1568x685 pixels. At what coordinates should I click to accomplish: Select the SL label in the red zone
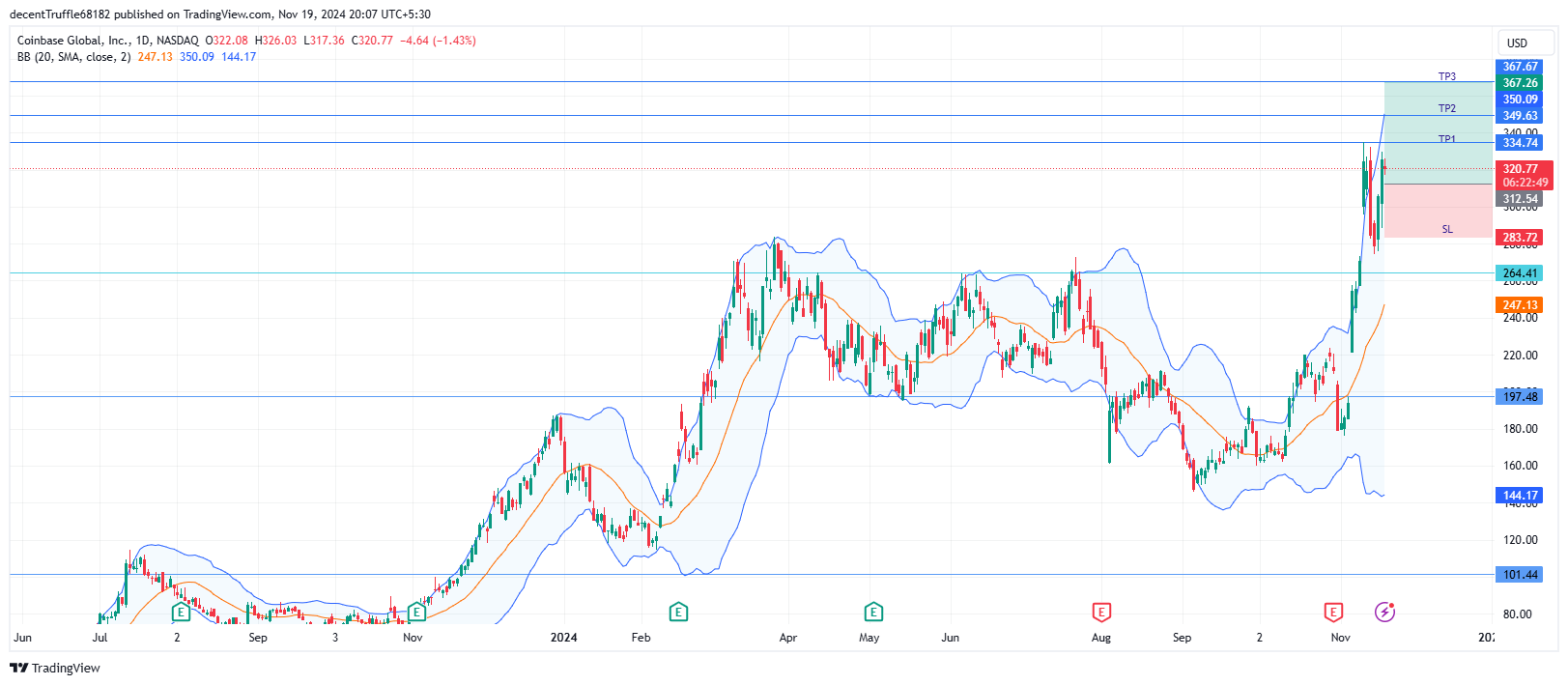pos(1447,229)
